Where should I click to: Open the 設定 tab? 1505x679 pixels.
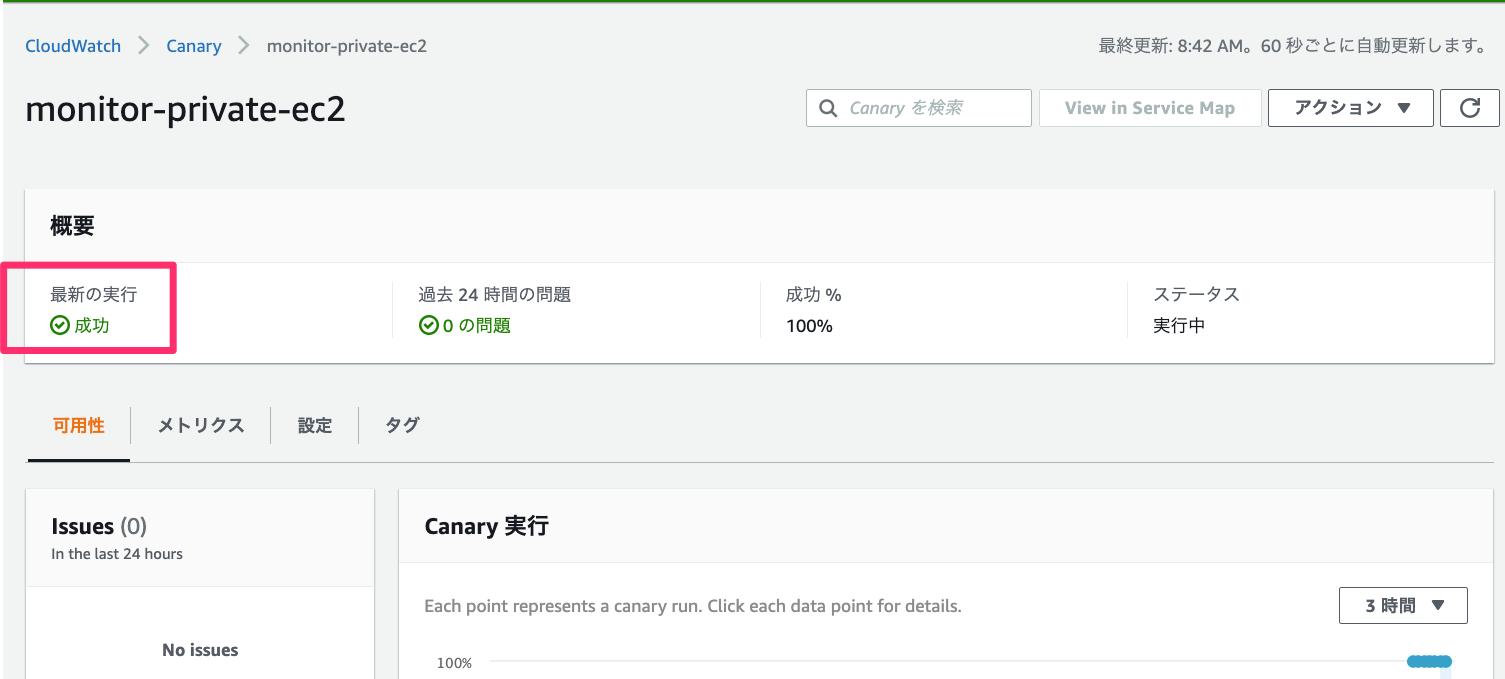(x=314, y=425)
